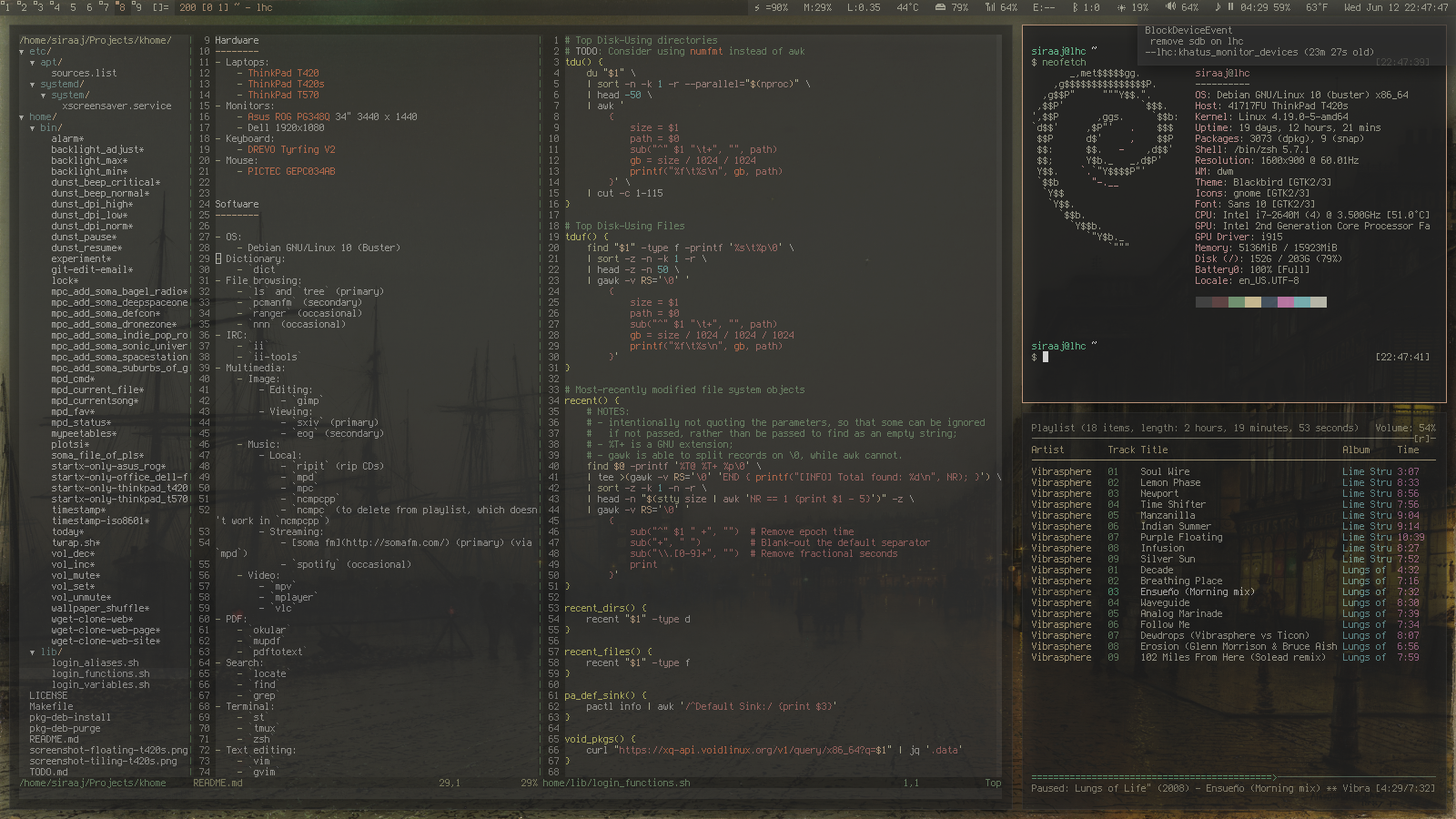
Task: Collapse the etc/ directory in file tree
Action: tap(22, 52)
